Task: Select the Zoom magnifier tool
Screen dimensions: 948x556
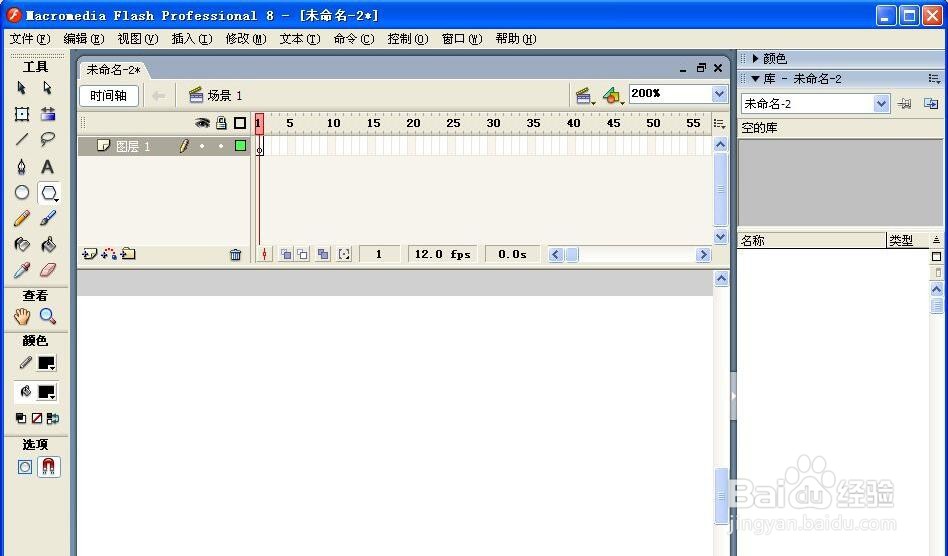Action: tap(48, 316)
